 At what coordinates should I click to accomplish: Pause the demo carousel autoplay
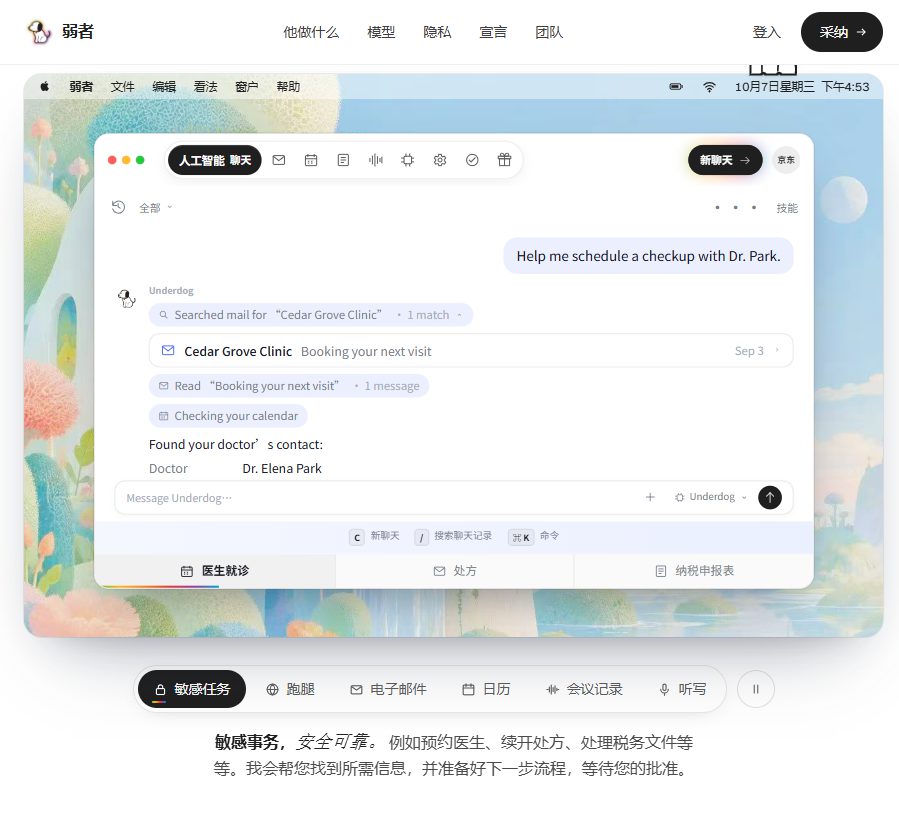point(755,689)
